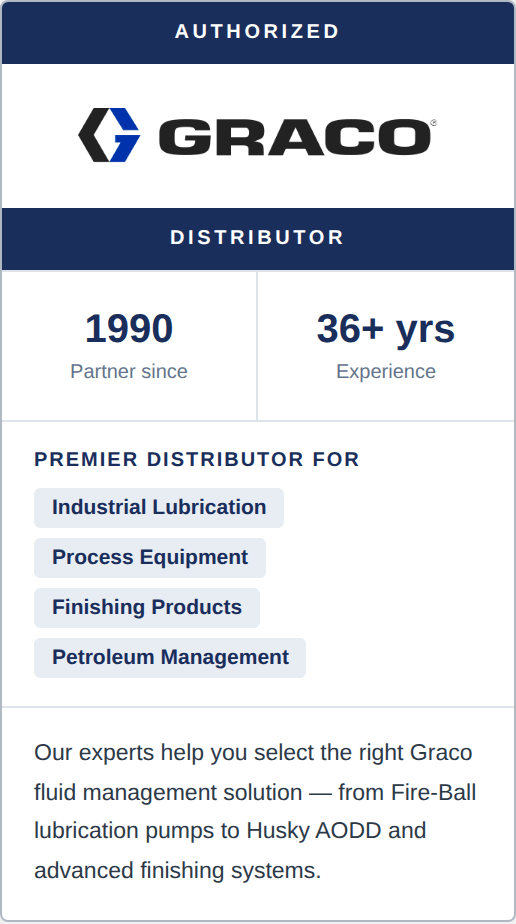
Task: Click the PREMIER DISTRIBUTOR FOR heading
Action: click(x=197, y=459)
